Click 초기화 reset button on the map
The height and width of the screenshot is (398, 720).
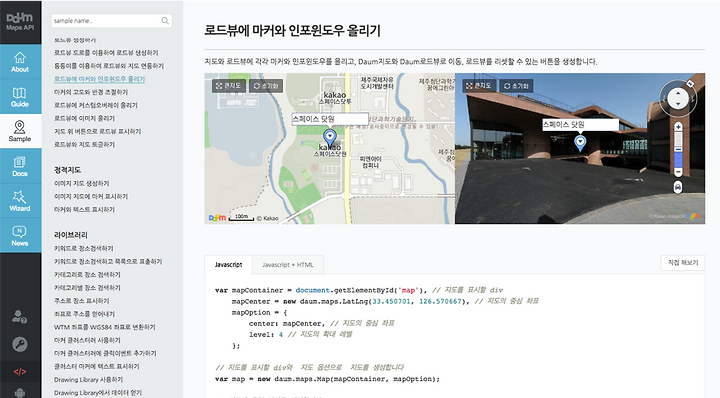[266, 86]
